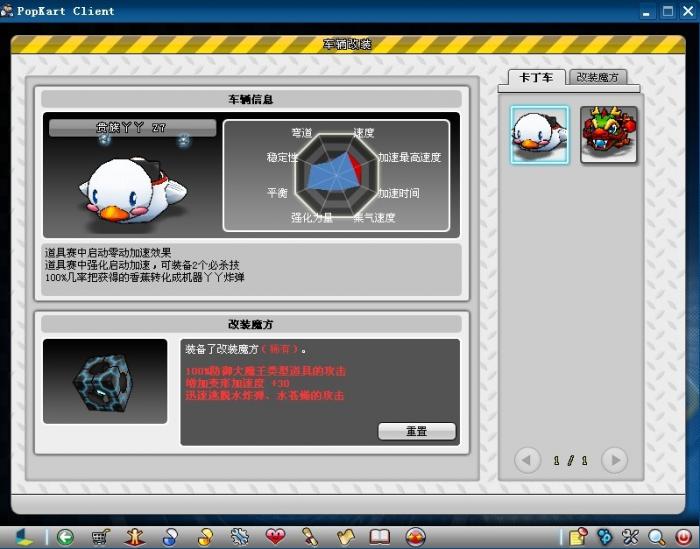Click the red power exit icon
The width and height of the screenshot is (700, 549).
coord(683,537)
